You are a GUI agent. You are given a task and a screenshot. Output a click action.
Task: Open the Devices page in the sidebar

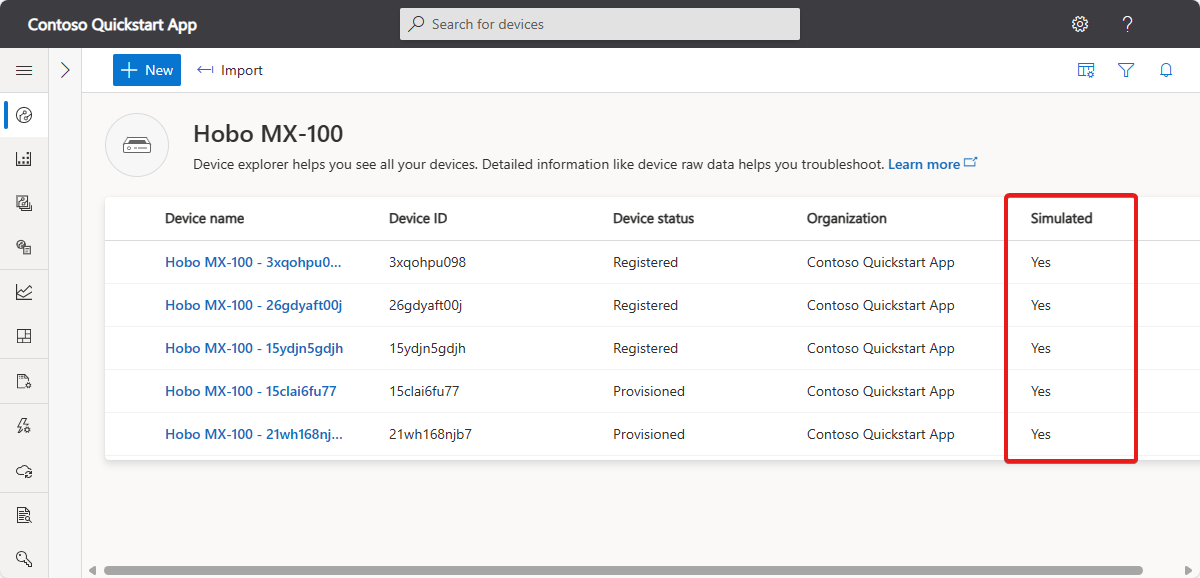pyautogui.click(x=24, y=115)
